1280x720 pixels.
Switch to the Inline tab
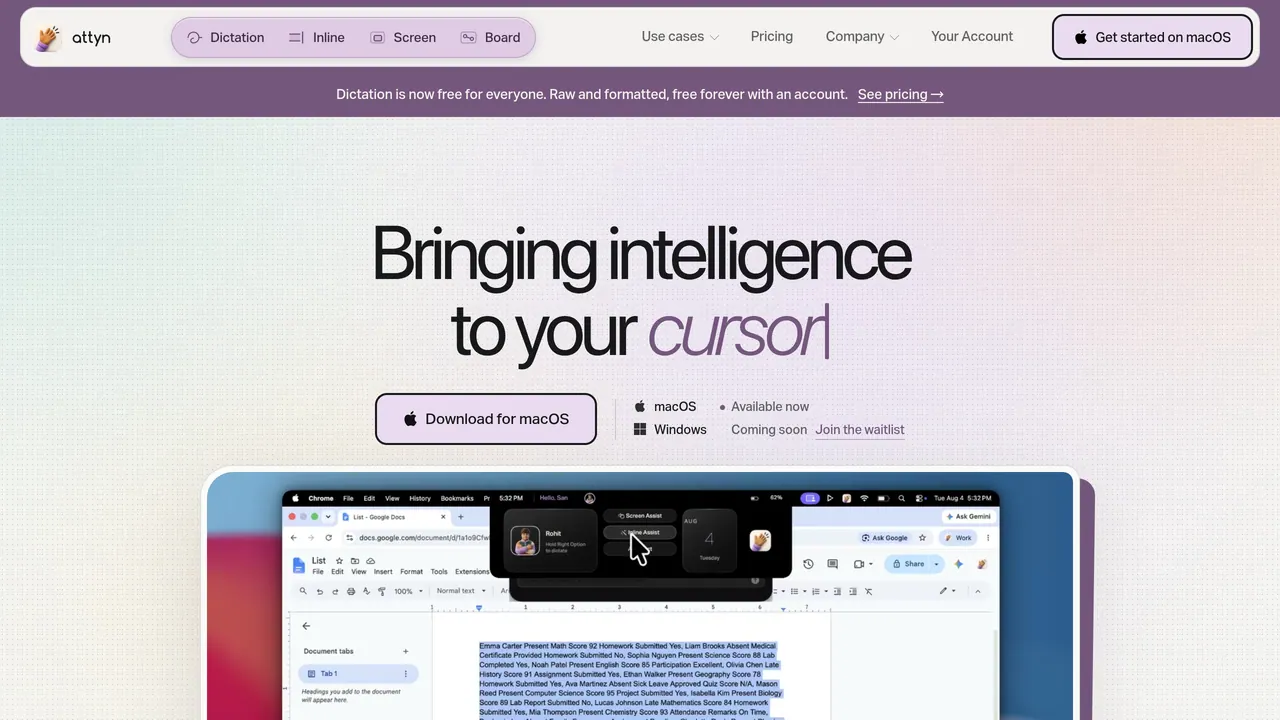tap(316, 38)
